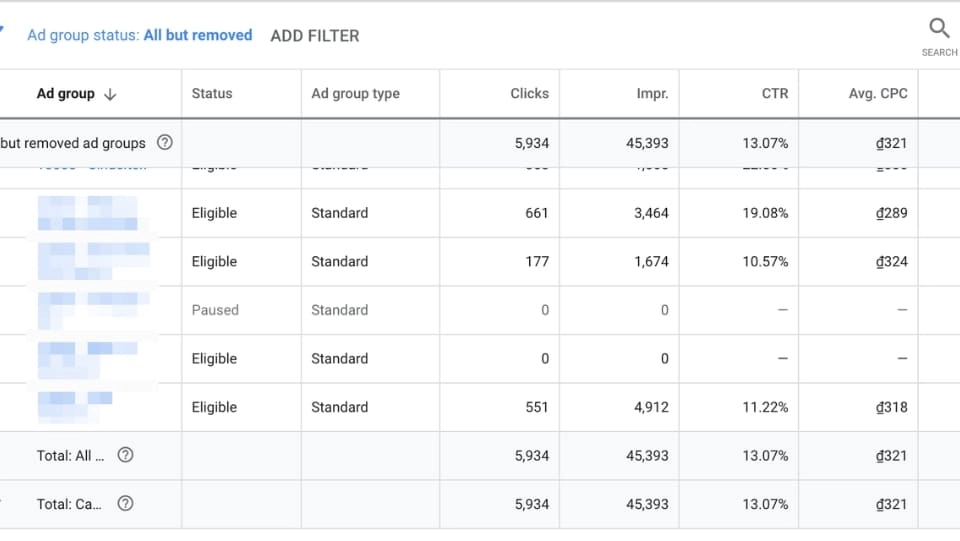Open help icon beside removed ad groups

click(x=165, y=143)
